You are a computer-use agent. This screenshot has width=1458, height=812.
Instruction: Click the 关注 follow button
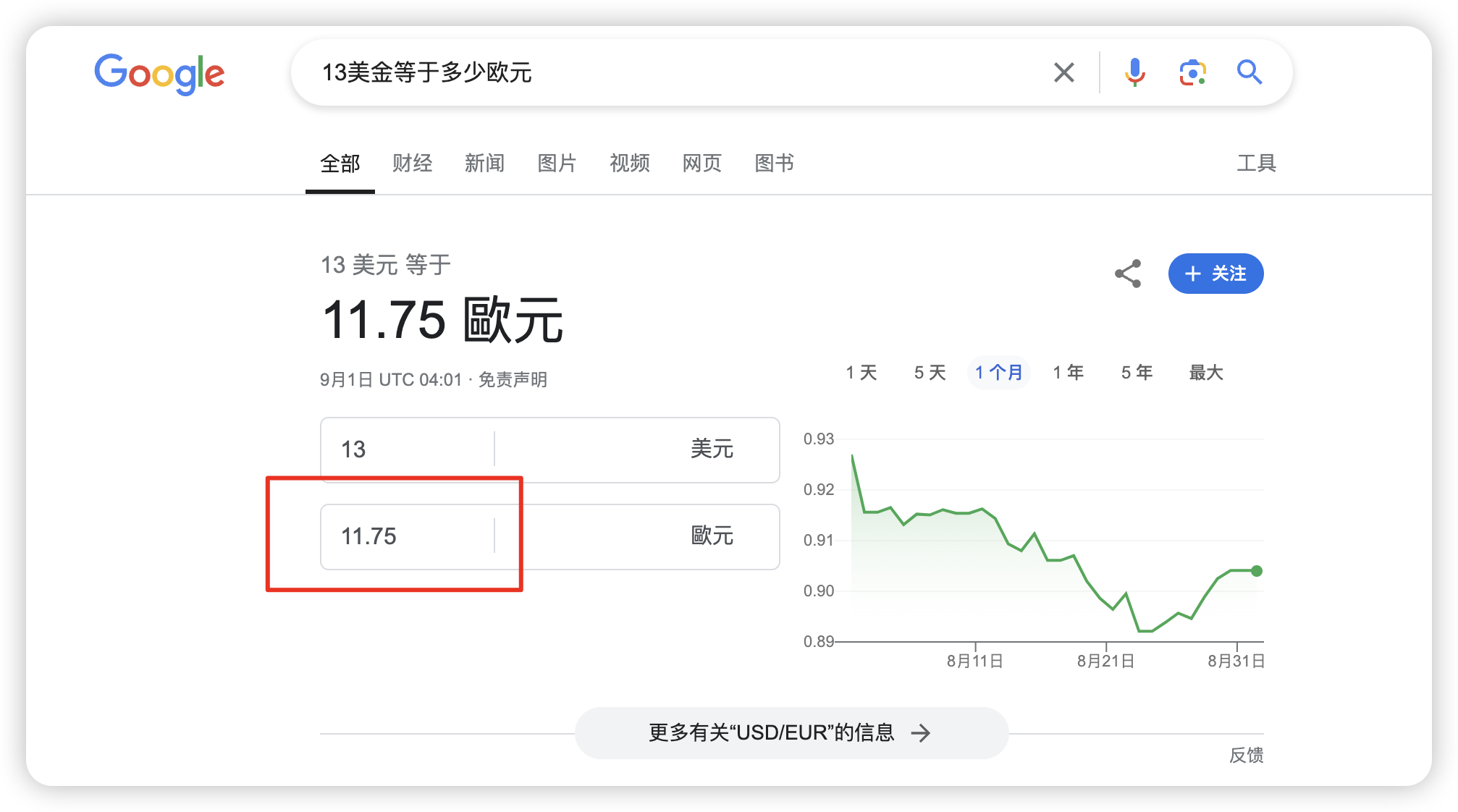click(1215, 274)
